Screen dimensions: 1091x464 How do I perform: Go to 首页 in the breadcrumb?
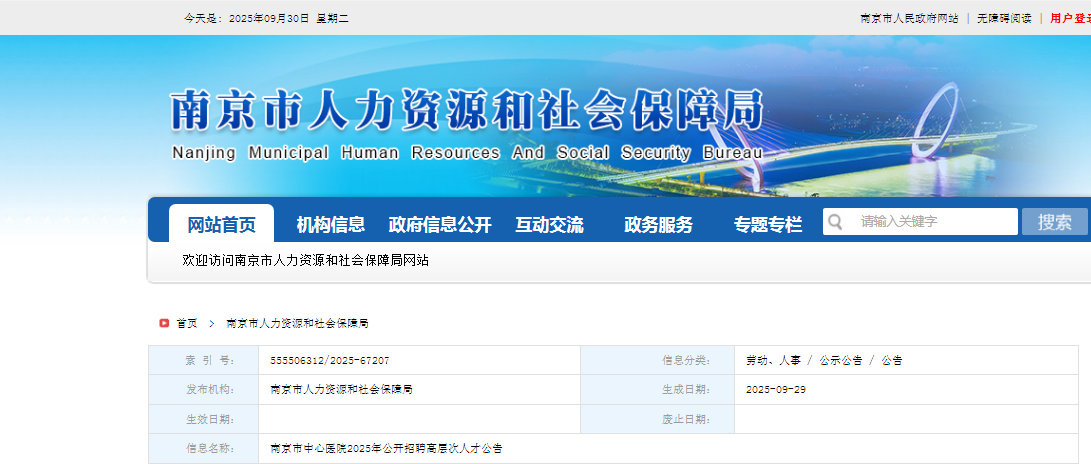(187, 323)
